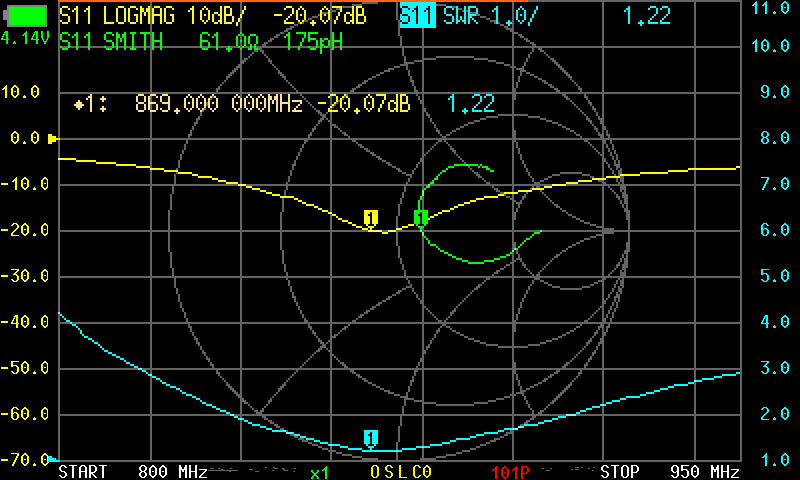This screenshot has width=800, height=480.
Task: Select the S11 SMITH trace label
Action: pyautogui.click(x=111, y=41)
